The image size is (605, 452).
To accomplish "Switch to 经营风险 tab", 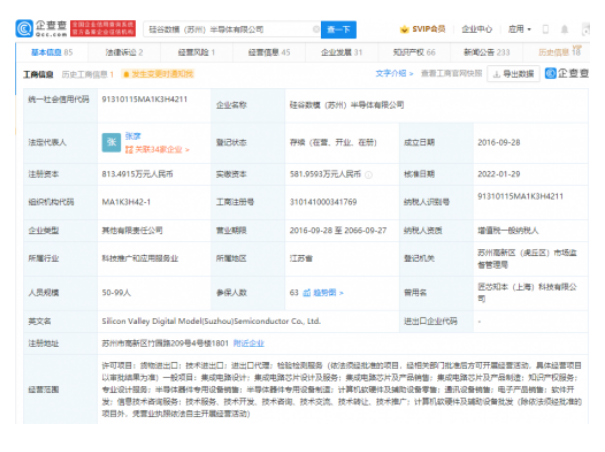I will pos(196,52).
